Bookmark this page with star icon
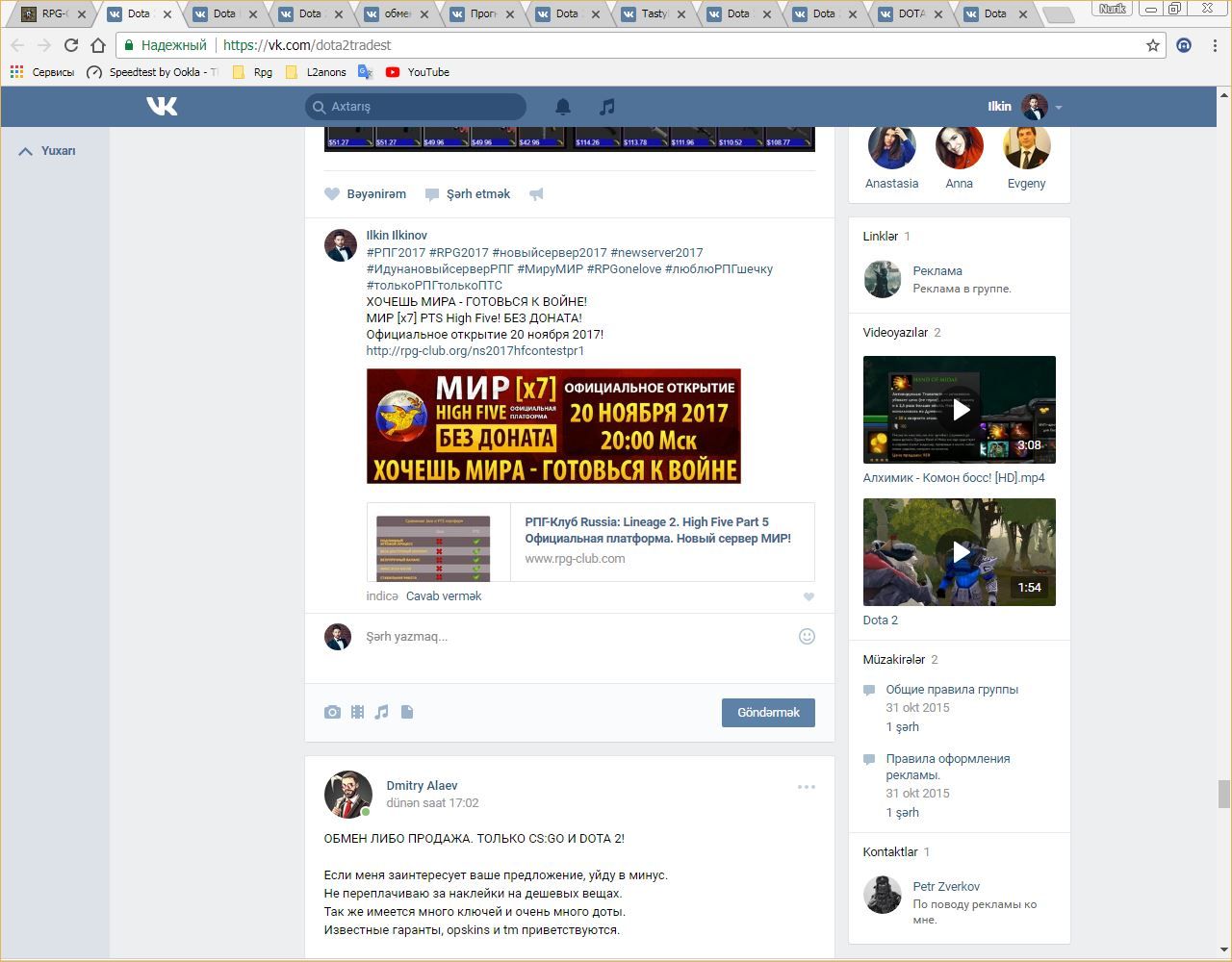The image size is (1232, 962). click(1152, 45)
